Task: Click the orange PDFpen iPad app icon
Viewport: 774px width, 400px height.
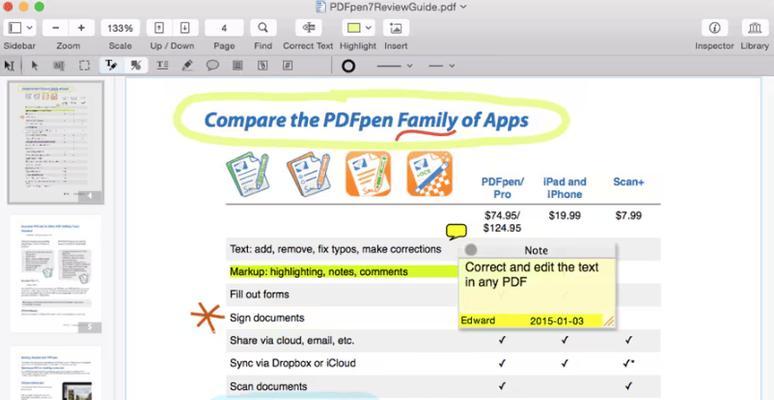Action: point(368,174)
